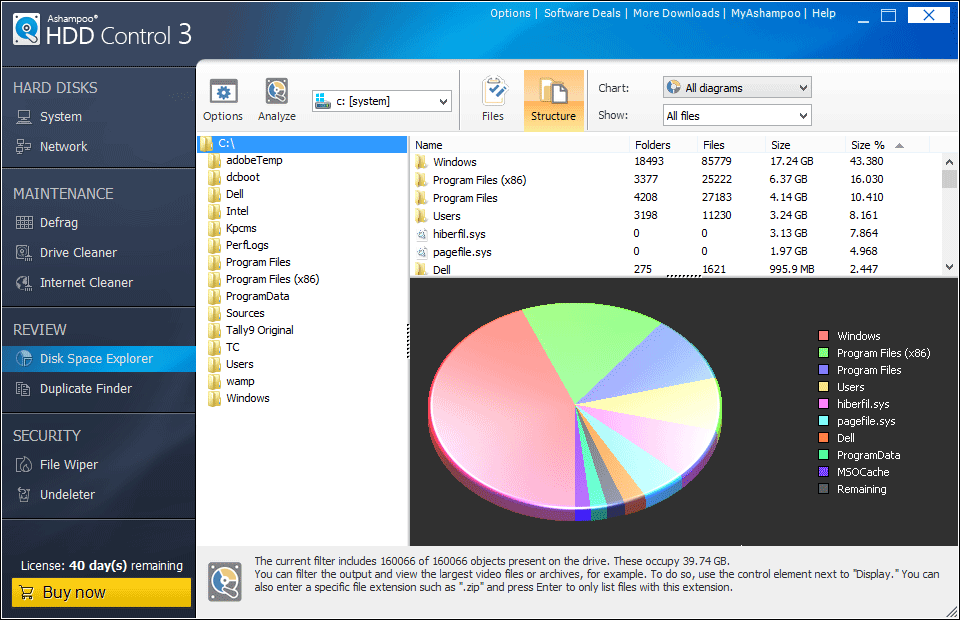Open the Network disks icon

coord(24,146)
